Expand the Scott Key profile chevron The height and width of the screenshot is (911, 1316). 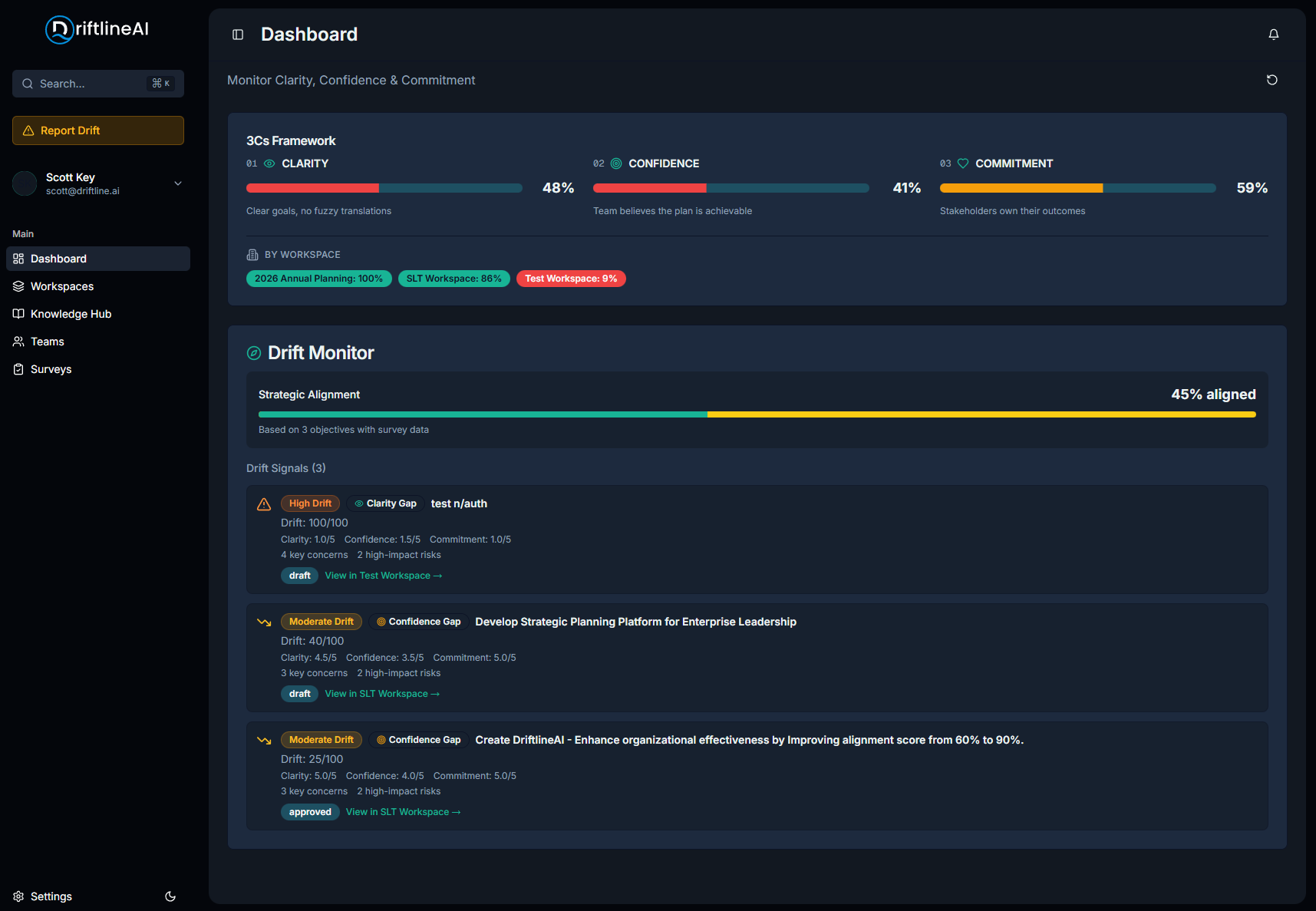pos(177,183)
